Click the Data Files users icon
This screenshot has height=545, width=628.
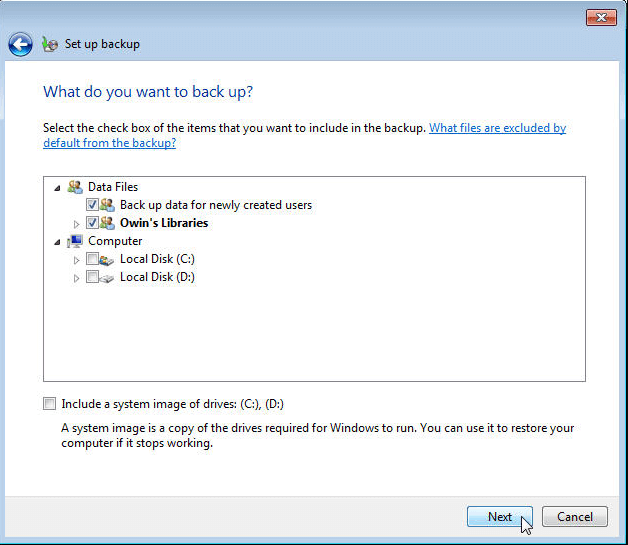click(74, 187)
